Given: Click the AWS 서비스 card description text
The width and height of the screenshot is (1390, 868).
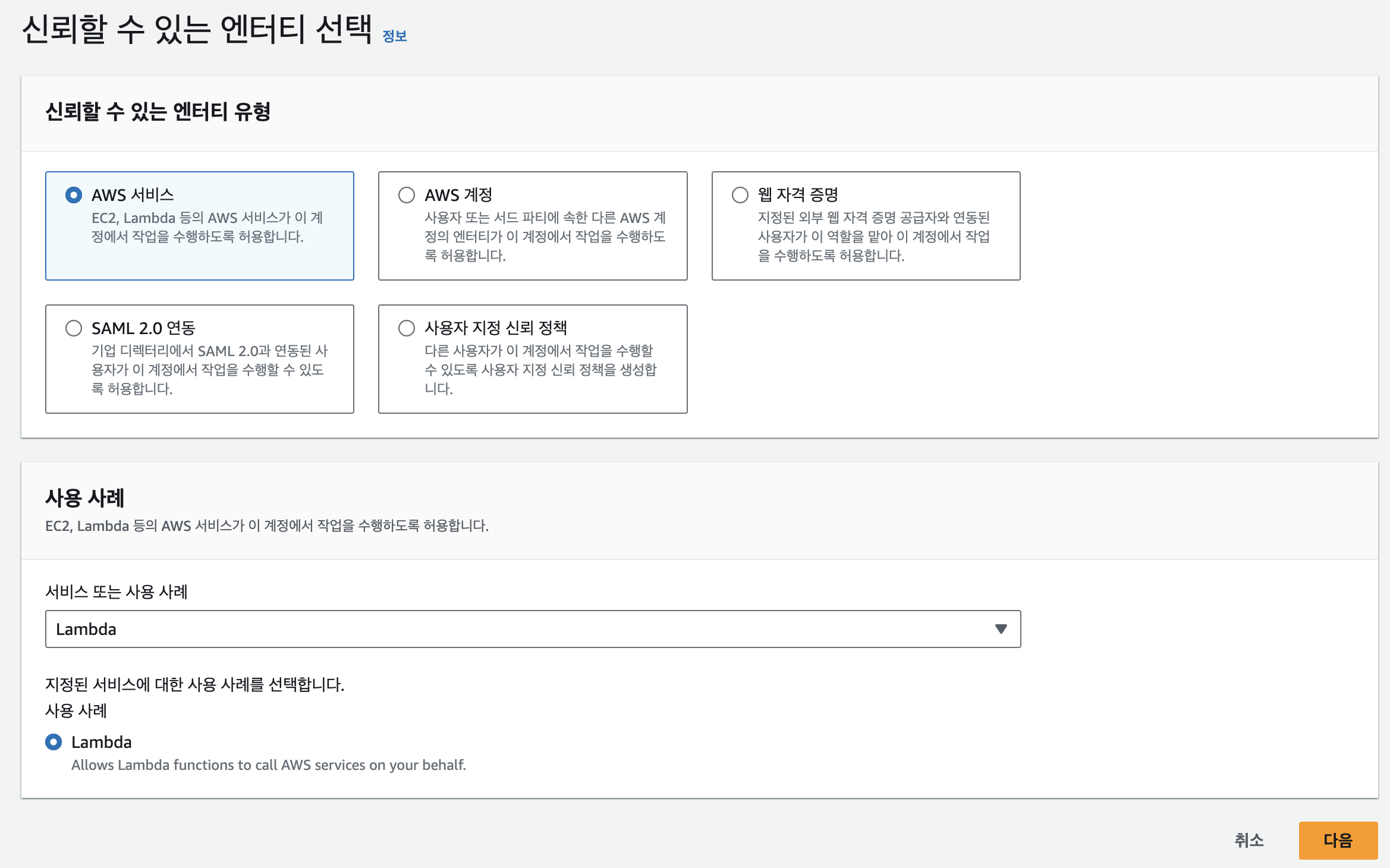Looking at the screenshot, I should (x=207, y=227).
